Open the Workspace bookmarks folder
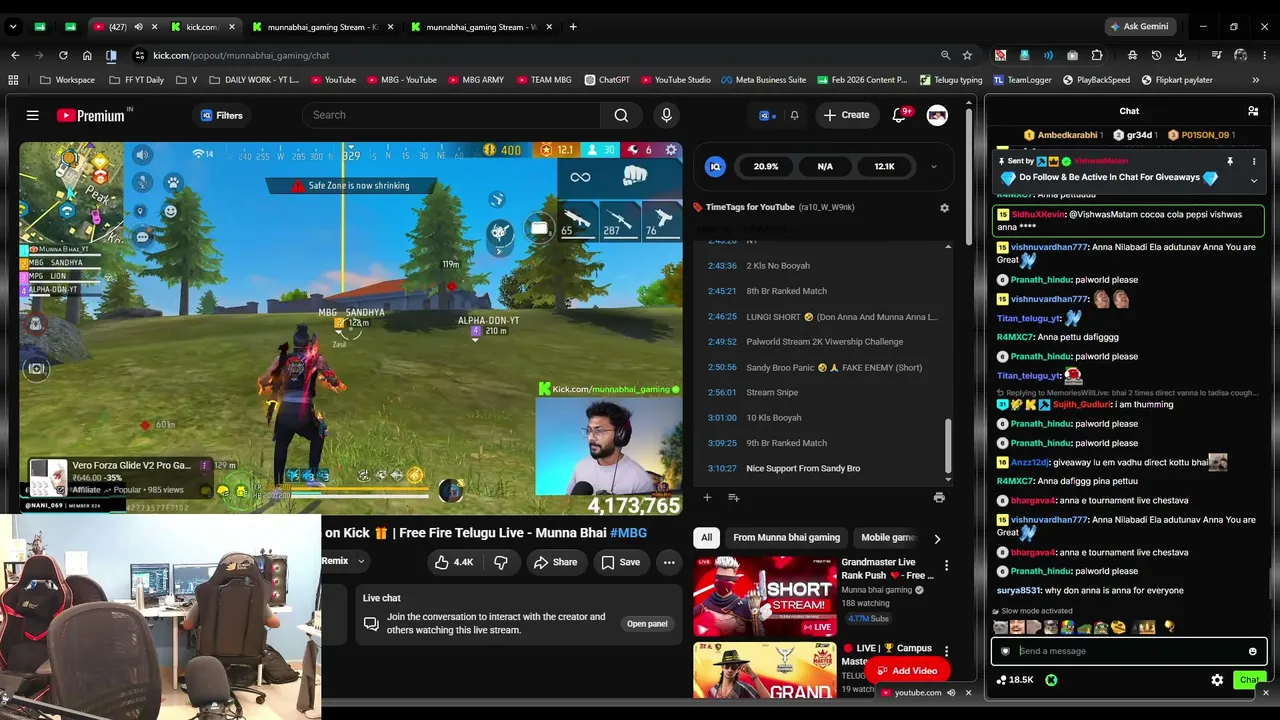 (68, 80)
